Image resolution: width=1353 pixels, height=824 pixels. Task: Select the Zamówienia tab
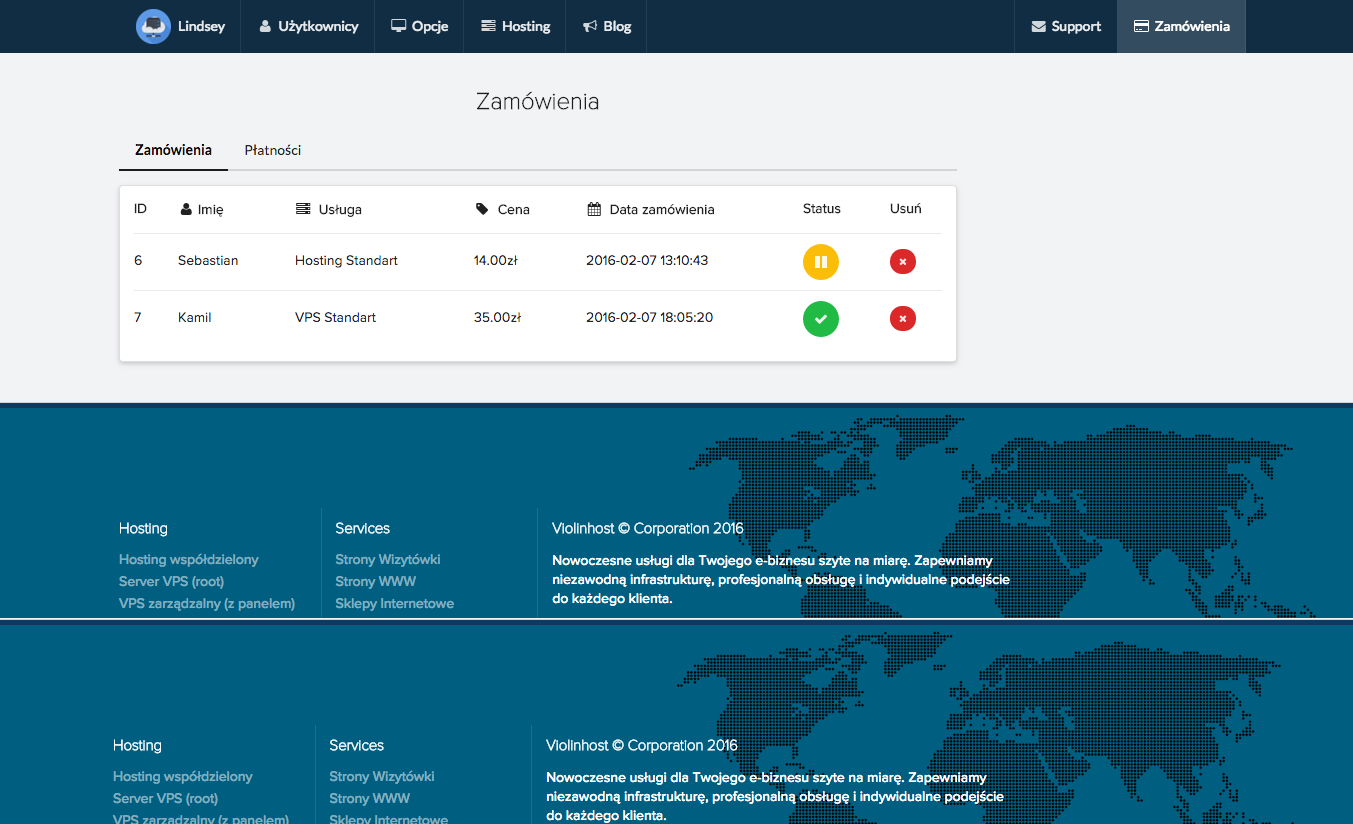[x=173, y=150]
